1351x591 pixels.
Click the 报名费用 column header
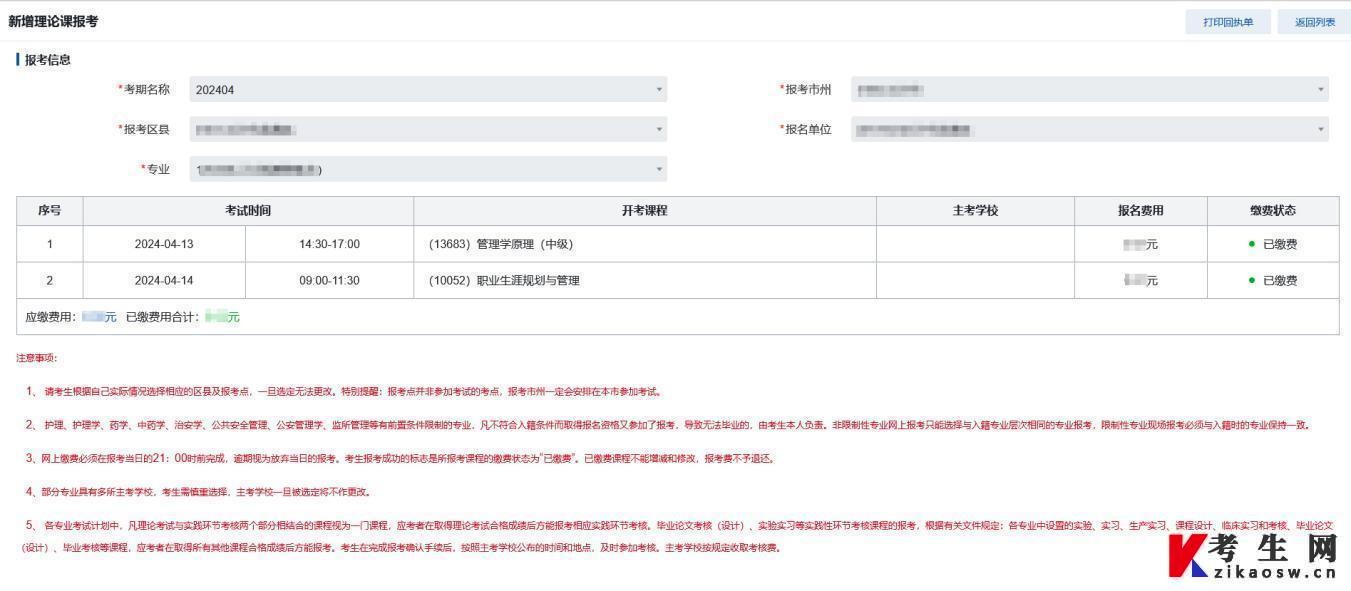click(1141, 210)
